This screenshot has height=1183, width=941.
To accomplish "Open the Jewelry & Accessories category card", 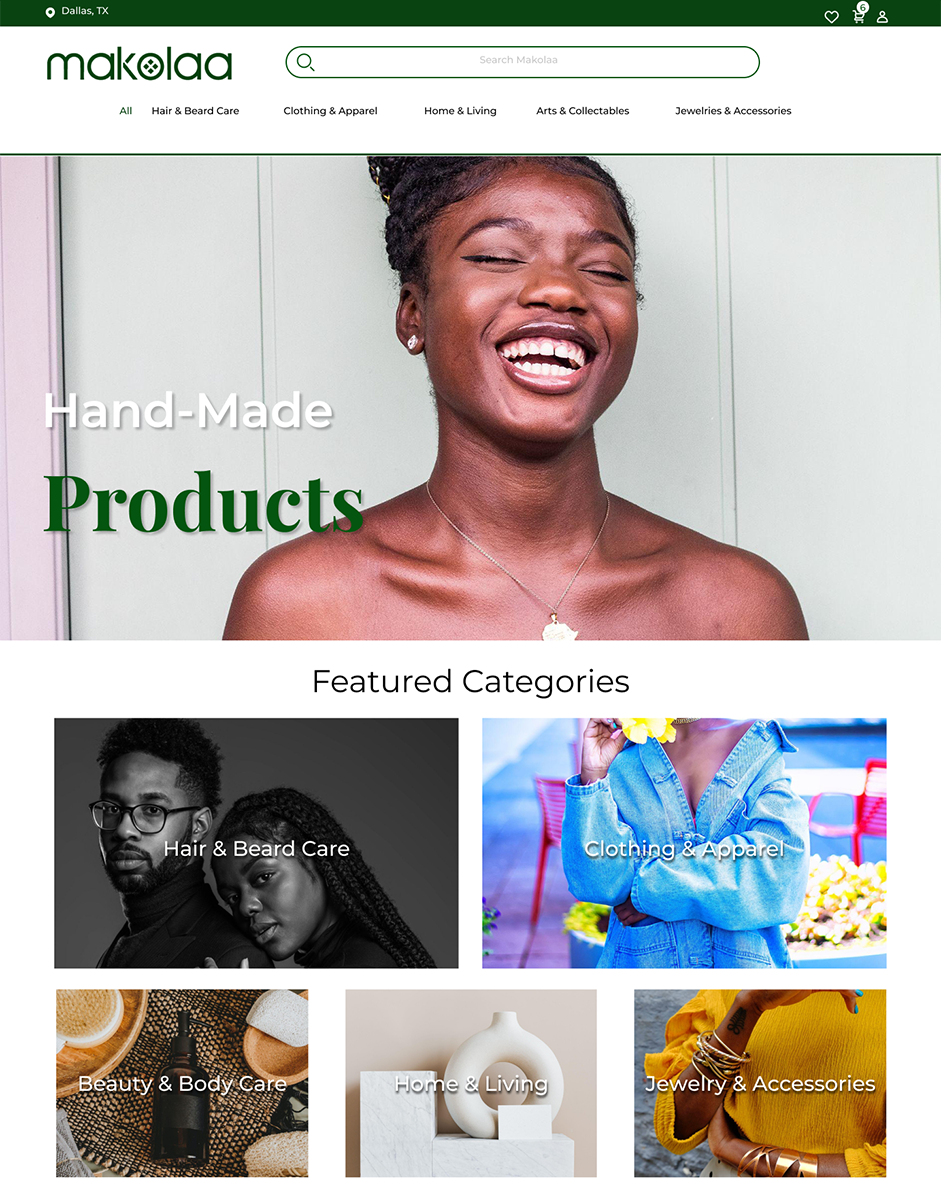I will click(760, 1083).
